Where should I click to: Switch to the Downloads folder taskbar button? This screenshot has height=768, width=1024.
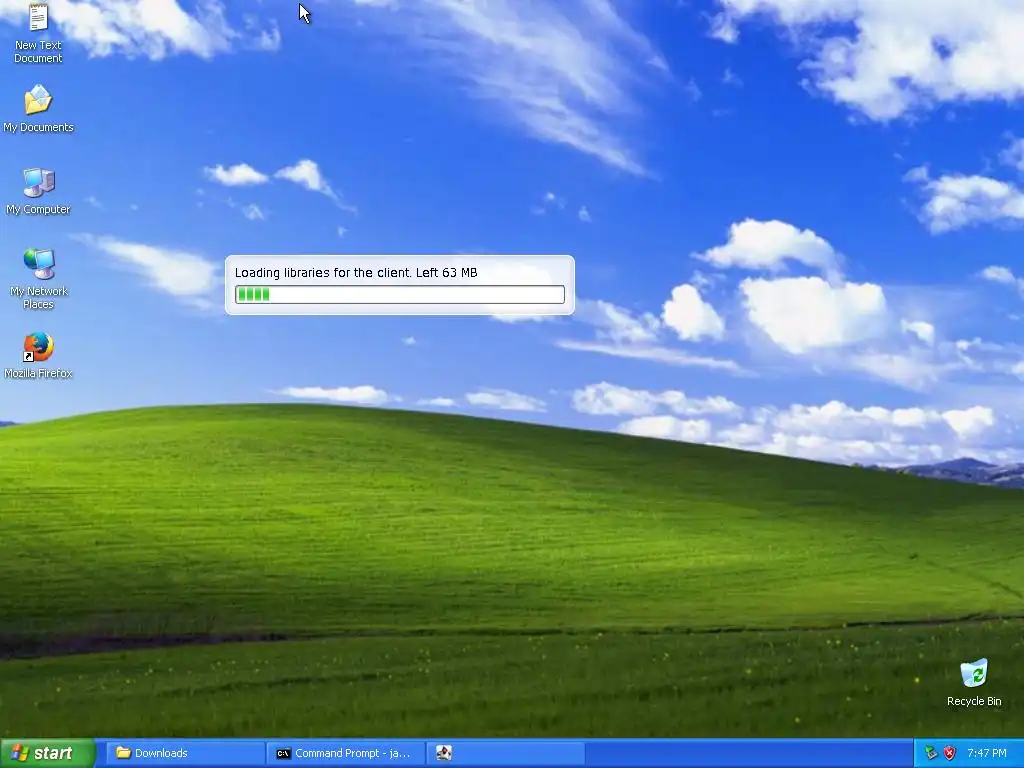click(x=185, y=753)
